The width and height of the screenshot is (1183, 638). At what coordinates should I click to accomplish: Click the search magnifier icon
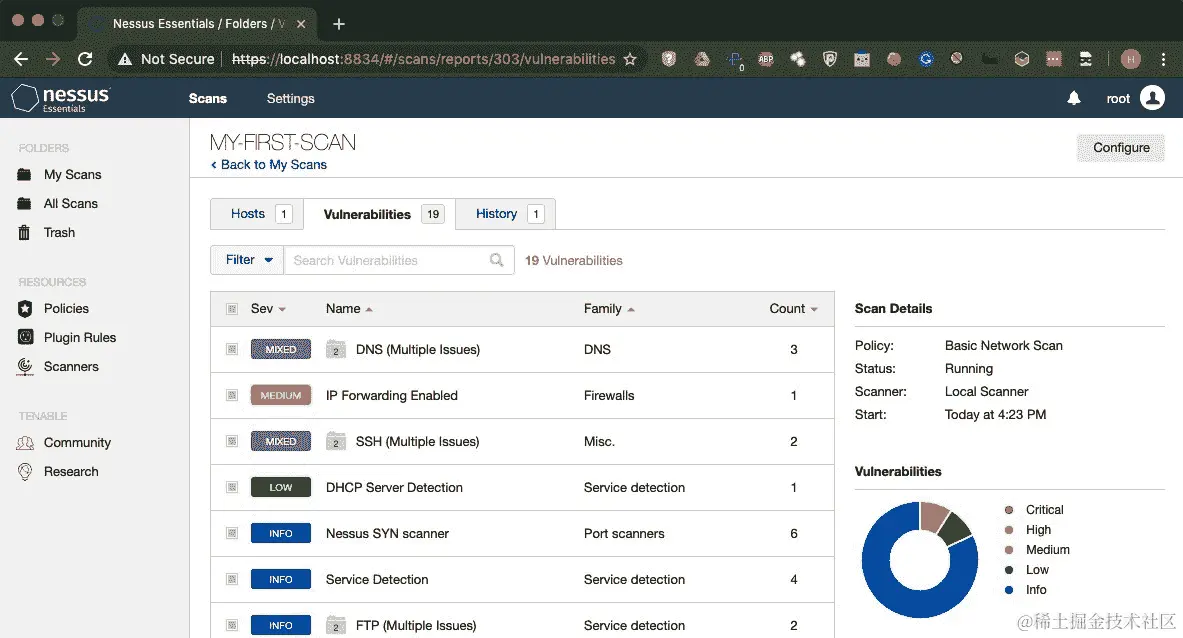pos(496,260)
